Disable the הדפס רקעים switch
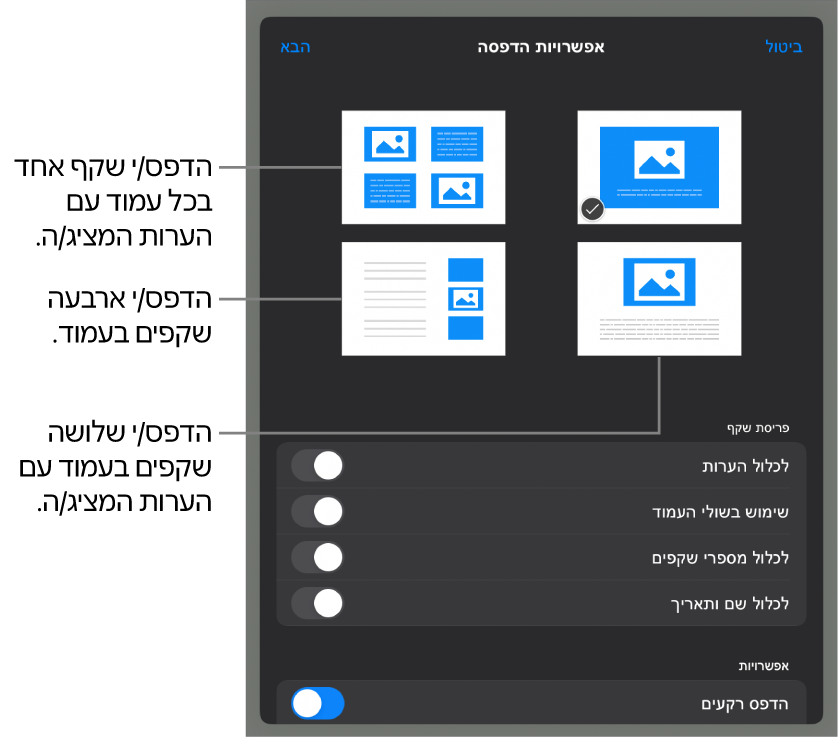838x737 pixels. pos(317,703)
